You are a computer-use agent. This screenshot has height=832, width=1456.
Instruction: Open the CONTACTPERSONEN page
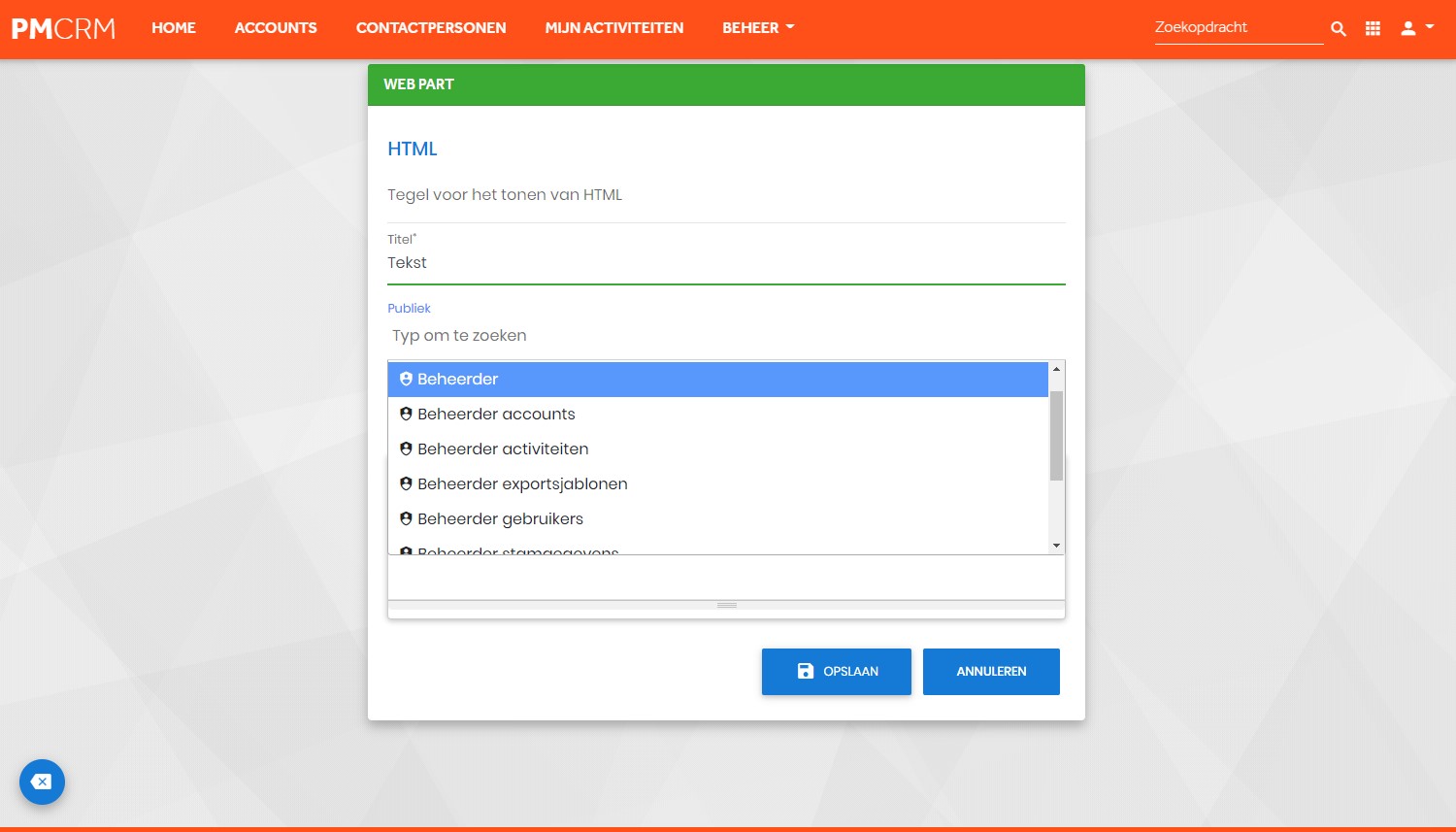point(431,28)
